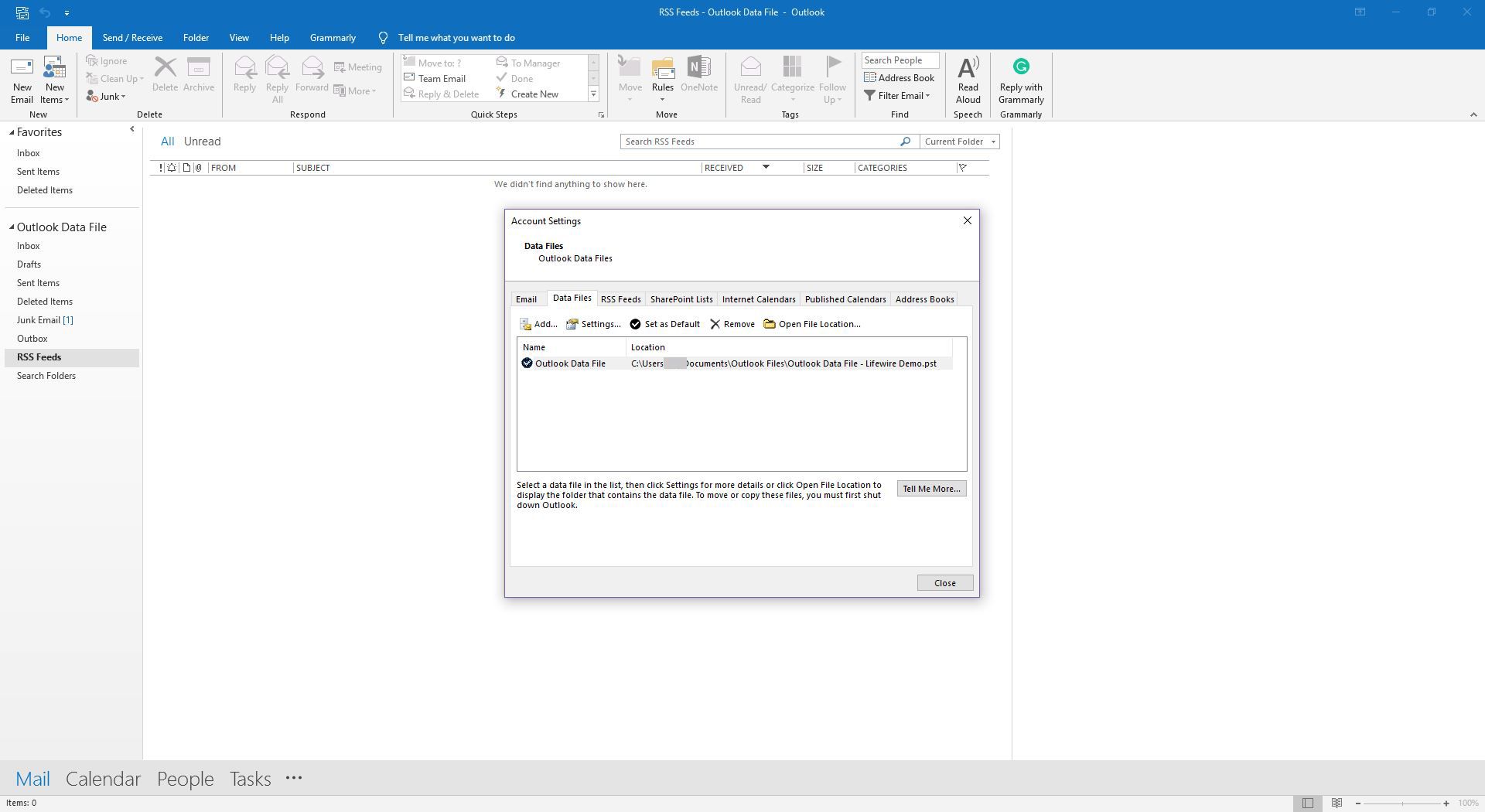
Task: Open the Grammarly ribbon tab
Action: point(333,38)
